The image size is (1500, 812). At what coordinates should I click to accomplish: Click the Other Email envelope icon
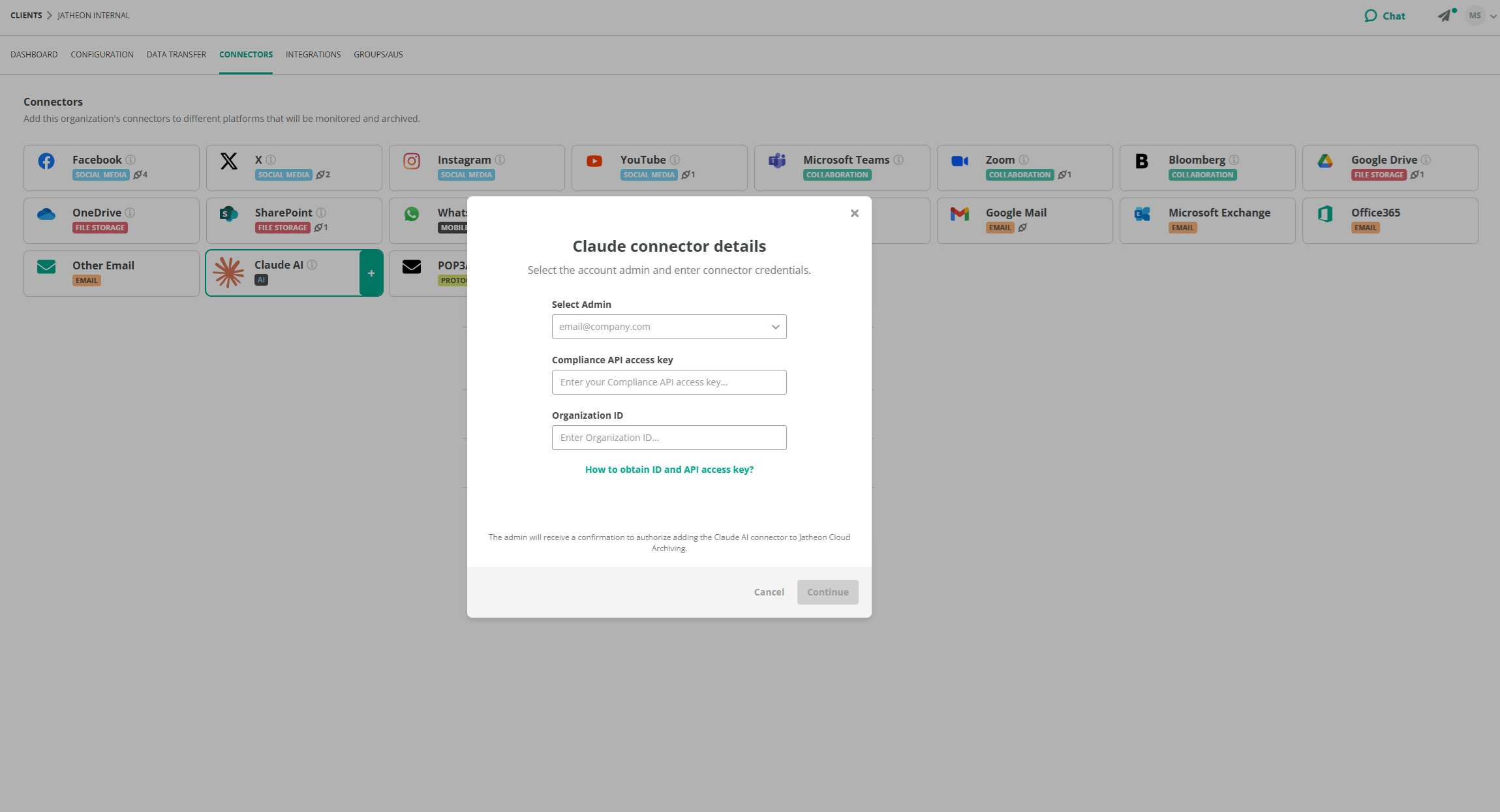coord(46,267)
